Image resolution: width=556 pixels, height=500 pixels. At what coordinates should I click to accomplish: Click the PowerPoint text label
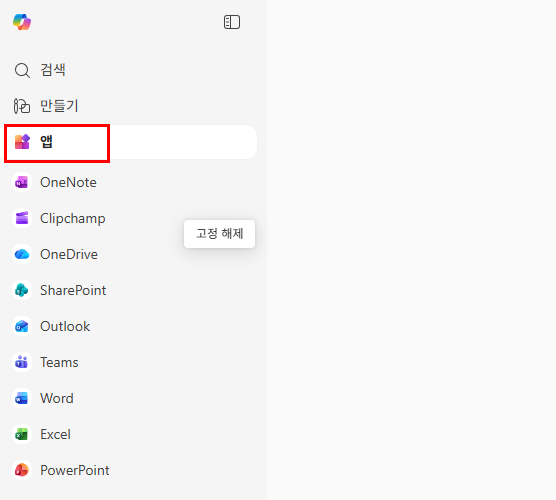pyautogui.click(x=74, y=470)
